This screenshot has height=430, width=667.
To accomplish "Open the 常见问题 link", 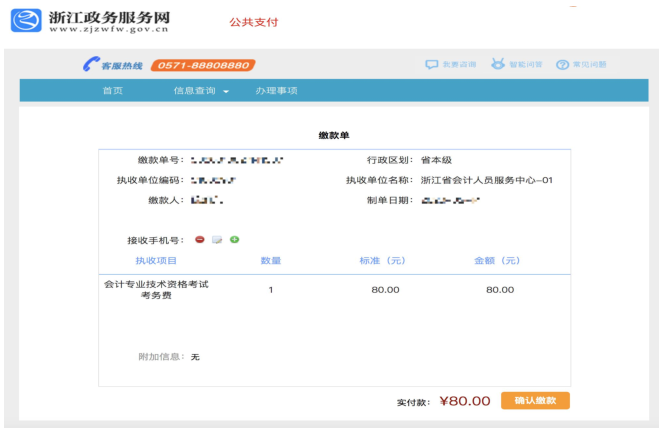I will 589,65.
